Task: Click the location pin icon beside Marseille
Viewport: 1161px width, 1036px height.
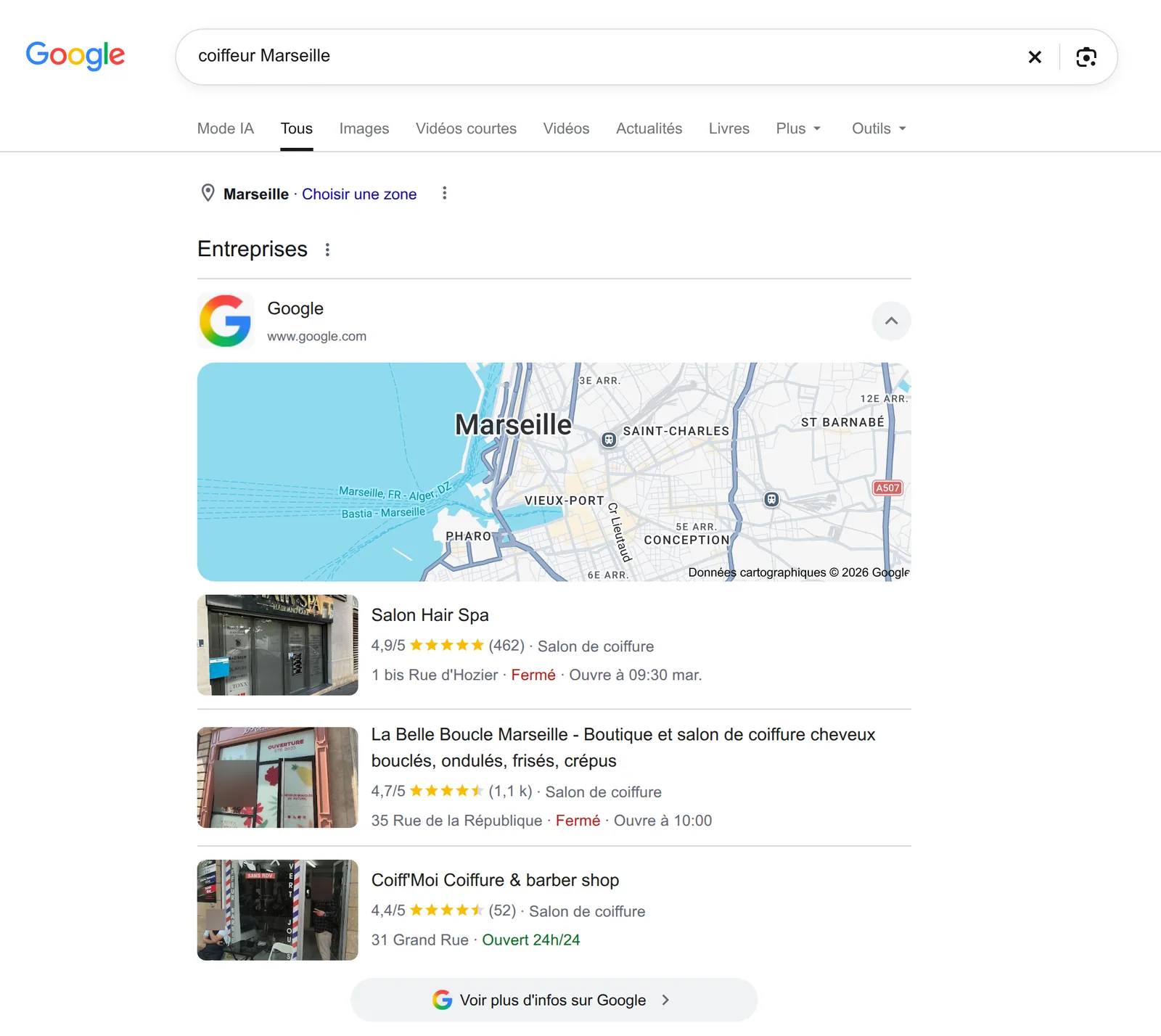Action: pyautogui.click(x=208, y=193)
